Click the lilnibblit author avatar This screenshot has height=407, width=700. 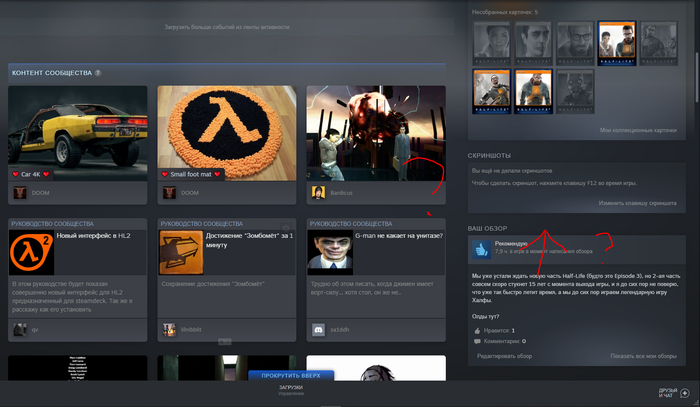tap(169, 330)
